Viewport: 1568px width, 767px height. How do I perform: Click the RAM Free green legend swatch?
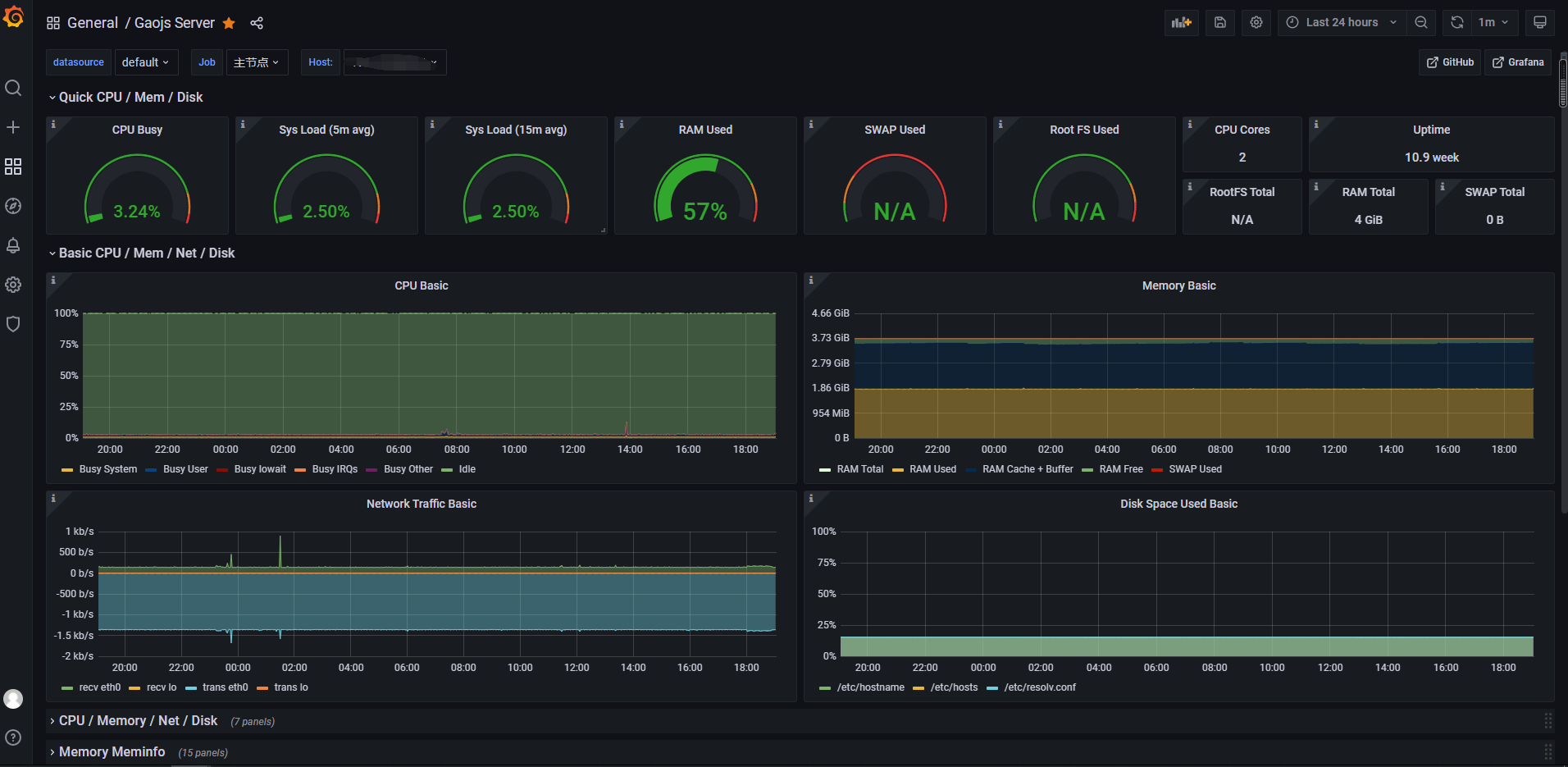point(1087,470)
